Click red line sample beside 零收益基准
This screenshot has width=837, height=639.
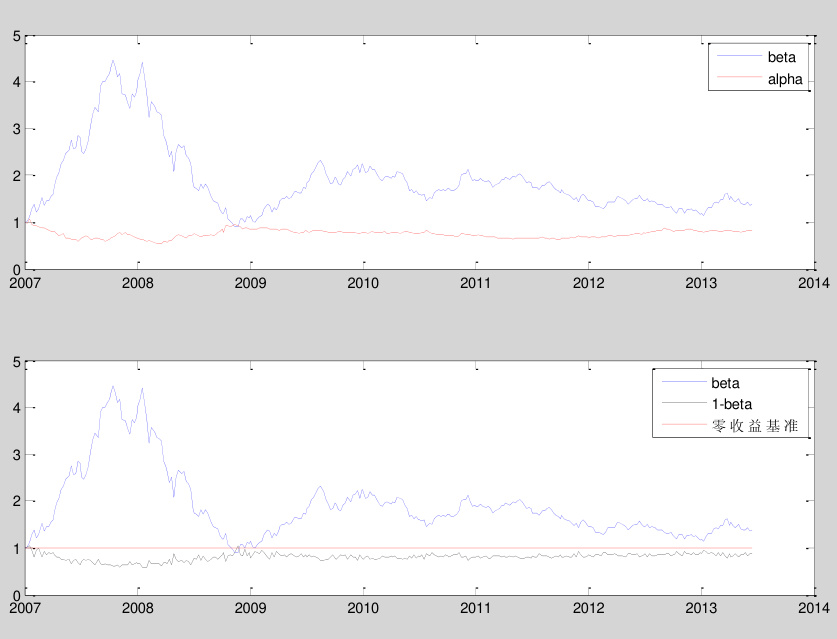coord(681,426)
